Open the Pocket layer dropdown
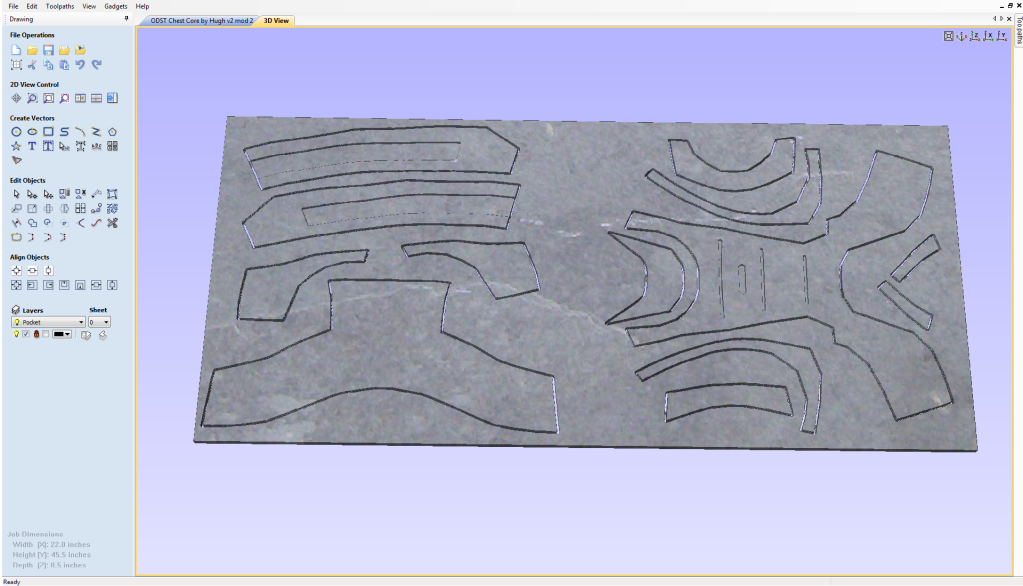Screen dimensions: 1023x586 pyautogui.click(x=48, y=322)
